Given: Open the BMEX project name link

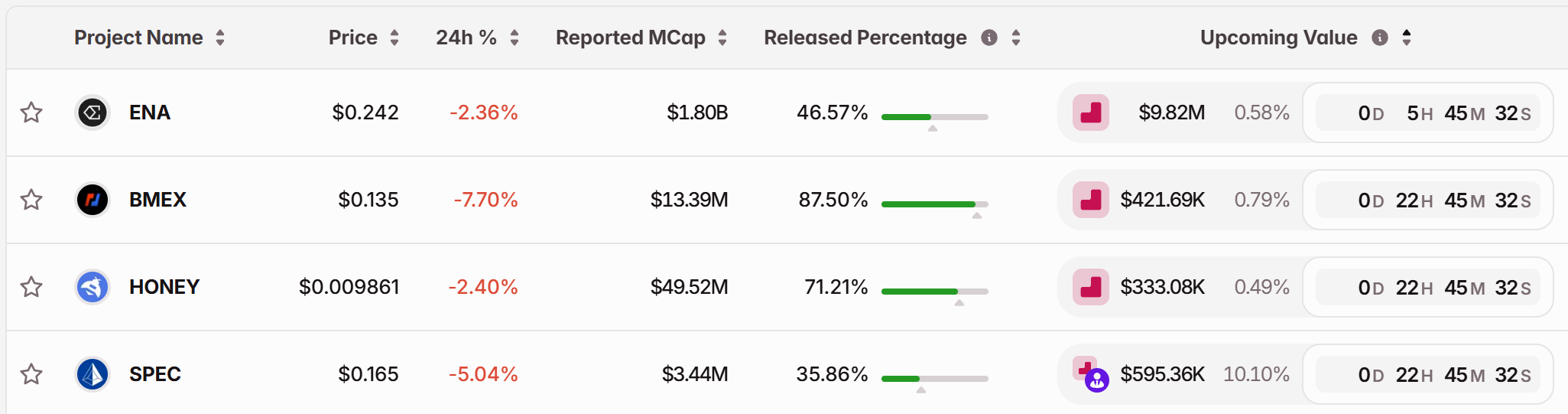Looking at the screenshot, I should pos(157,200).
